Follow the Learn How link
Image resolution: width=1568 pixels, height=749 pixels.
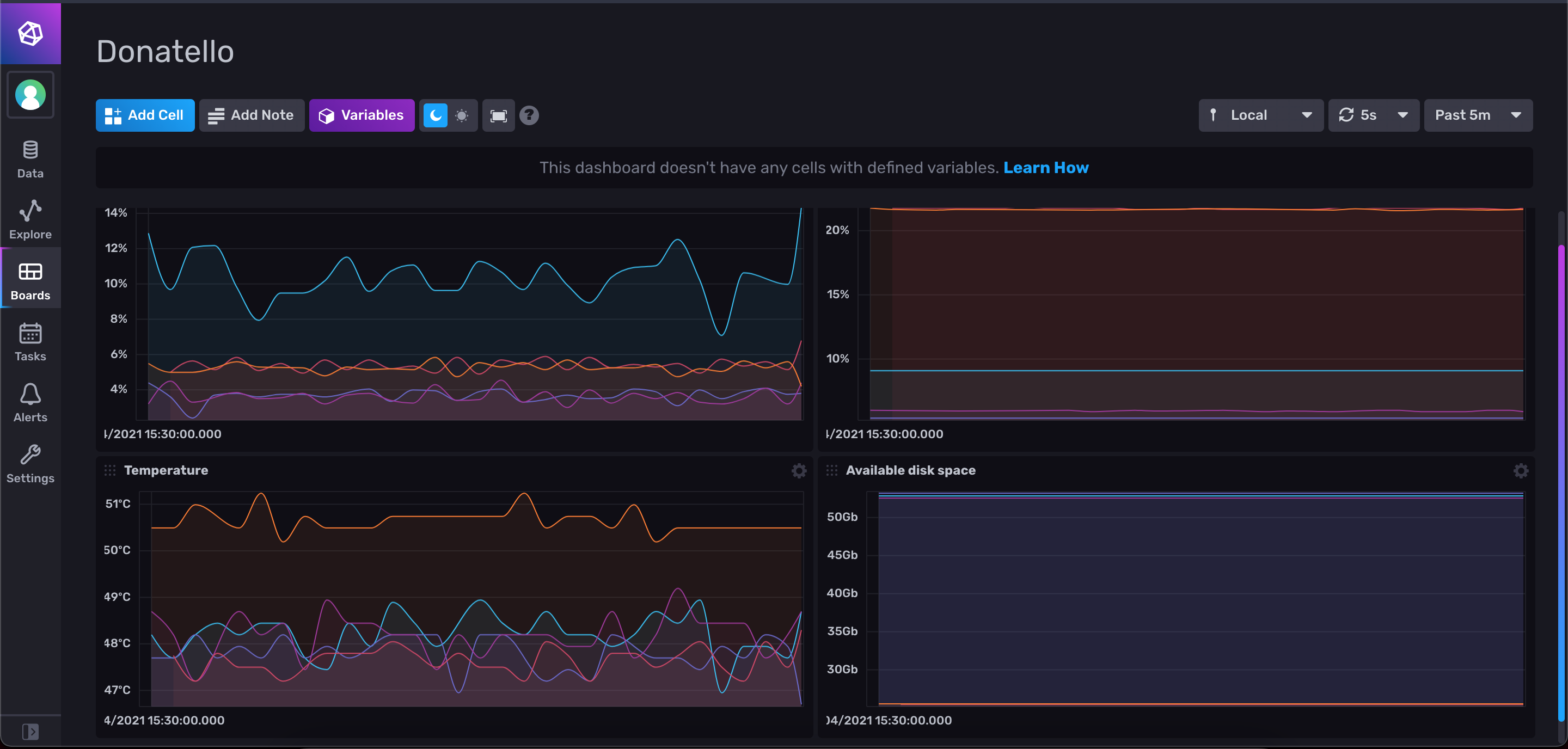click(x=1045, y=168)
